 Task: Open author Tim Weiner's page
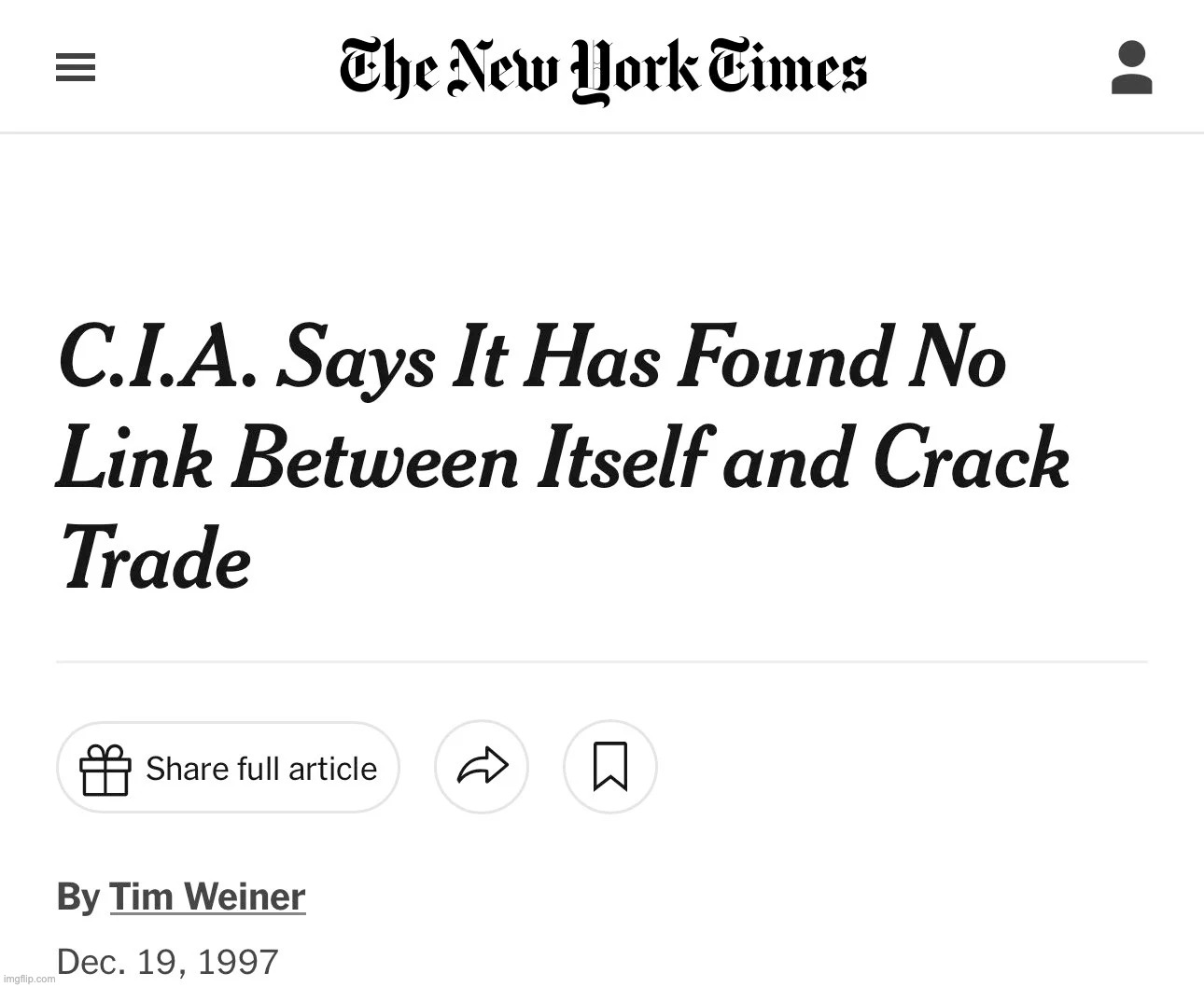point(207,897)
